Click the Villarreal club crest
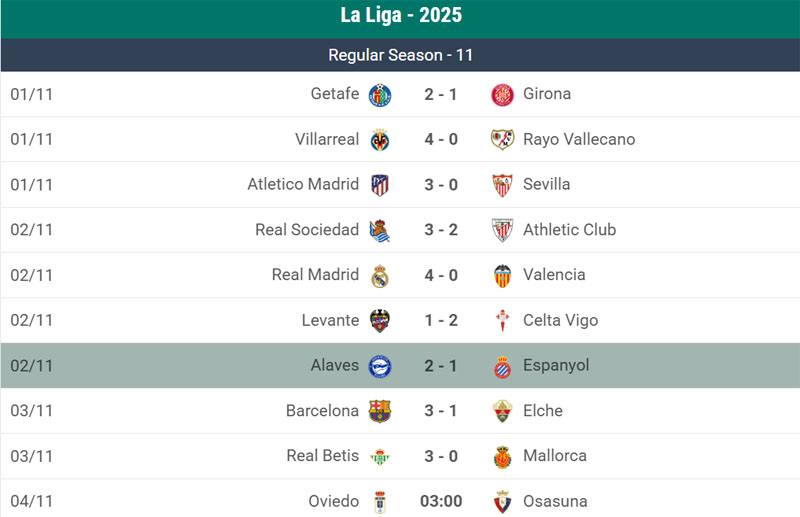This screenshot has width=800, height=517. click(380, 140)
